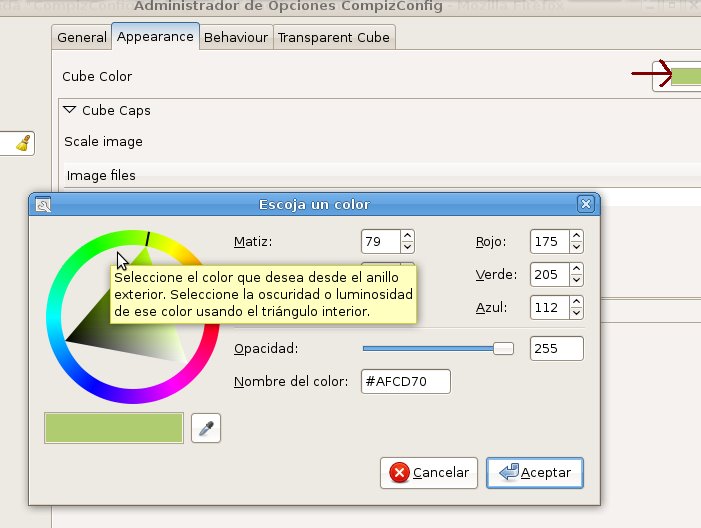
Task: Click Cancelar to dismiss color dialog
Action: (429, 473)
